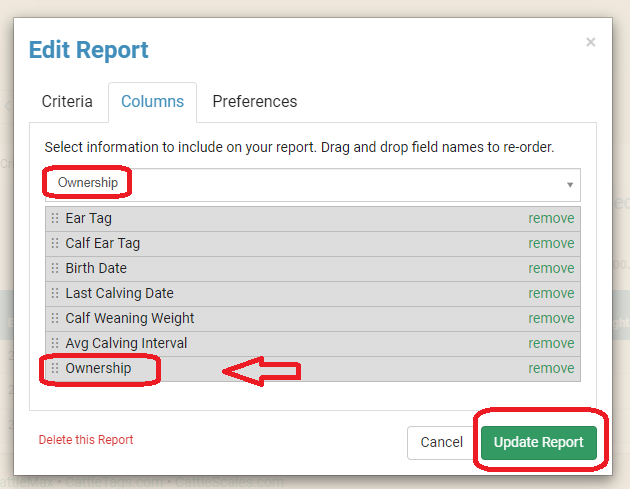Select the Columns tab
Screen dimensions: 630x489
coord(152,102)
